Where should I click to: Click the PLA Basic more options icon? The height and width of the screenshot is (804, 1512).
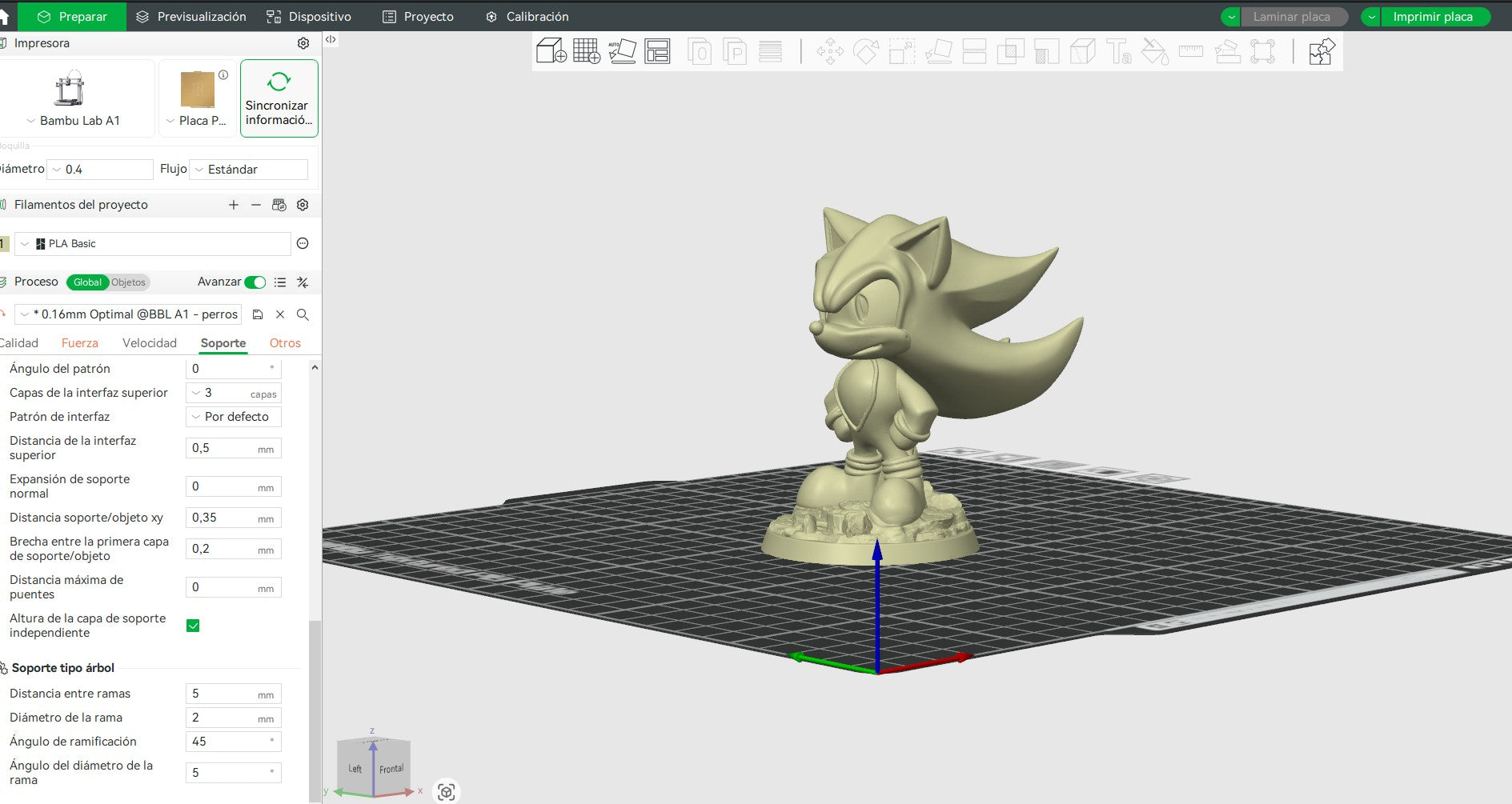tap(303, 243)
